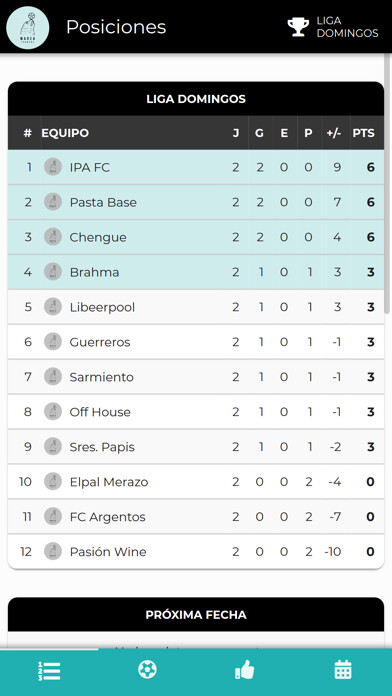This screenshot has height=696, width=392.
Task: Select Libeerpool in the standings
Action: tap(102, 307)
